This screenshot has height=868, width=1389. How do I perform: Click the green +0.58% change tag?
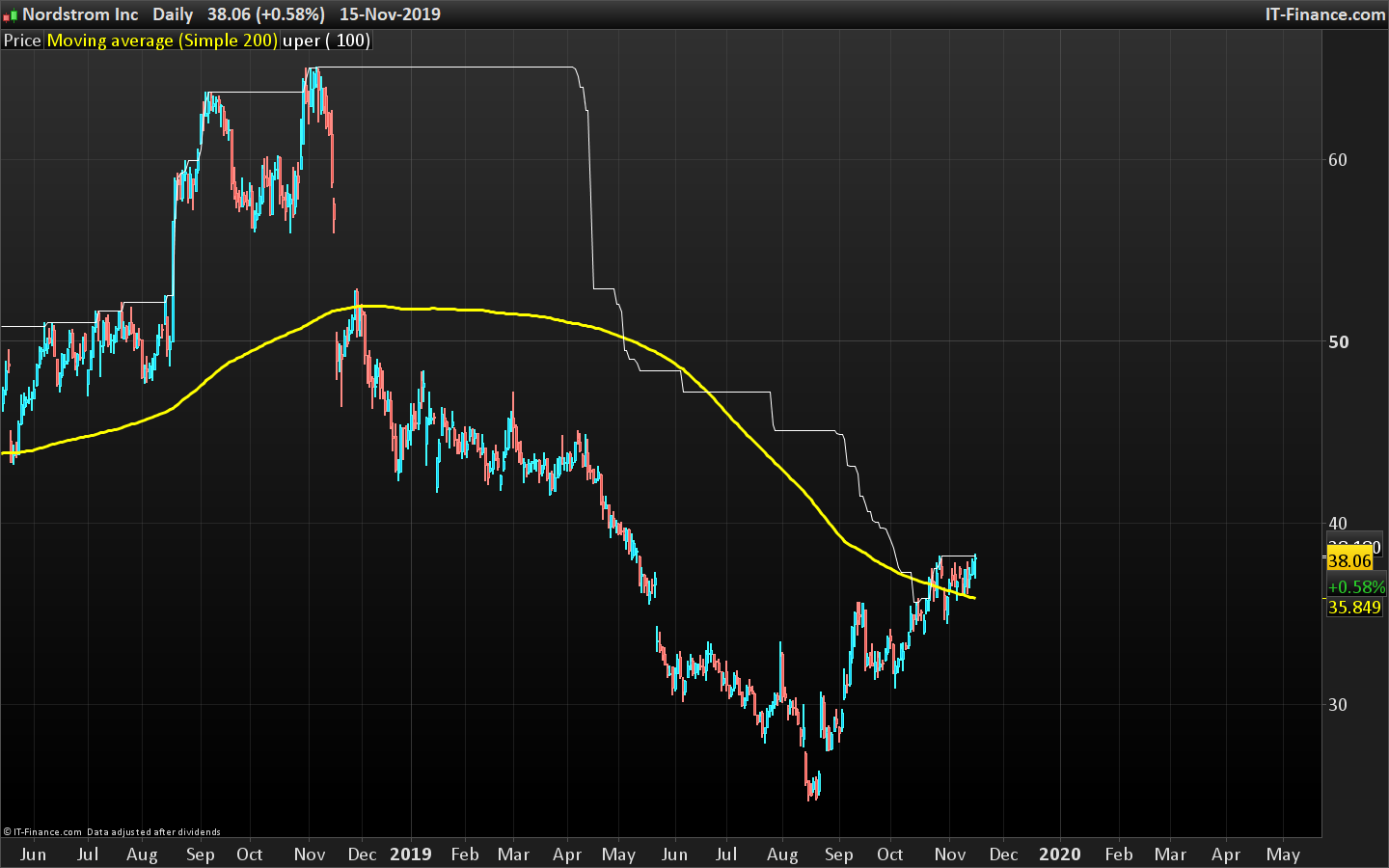[1356, 587]
